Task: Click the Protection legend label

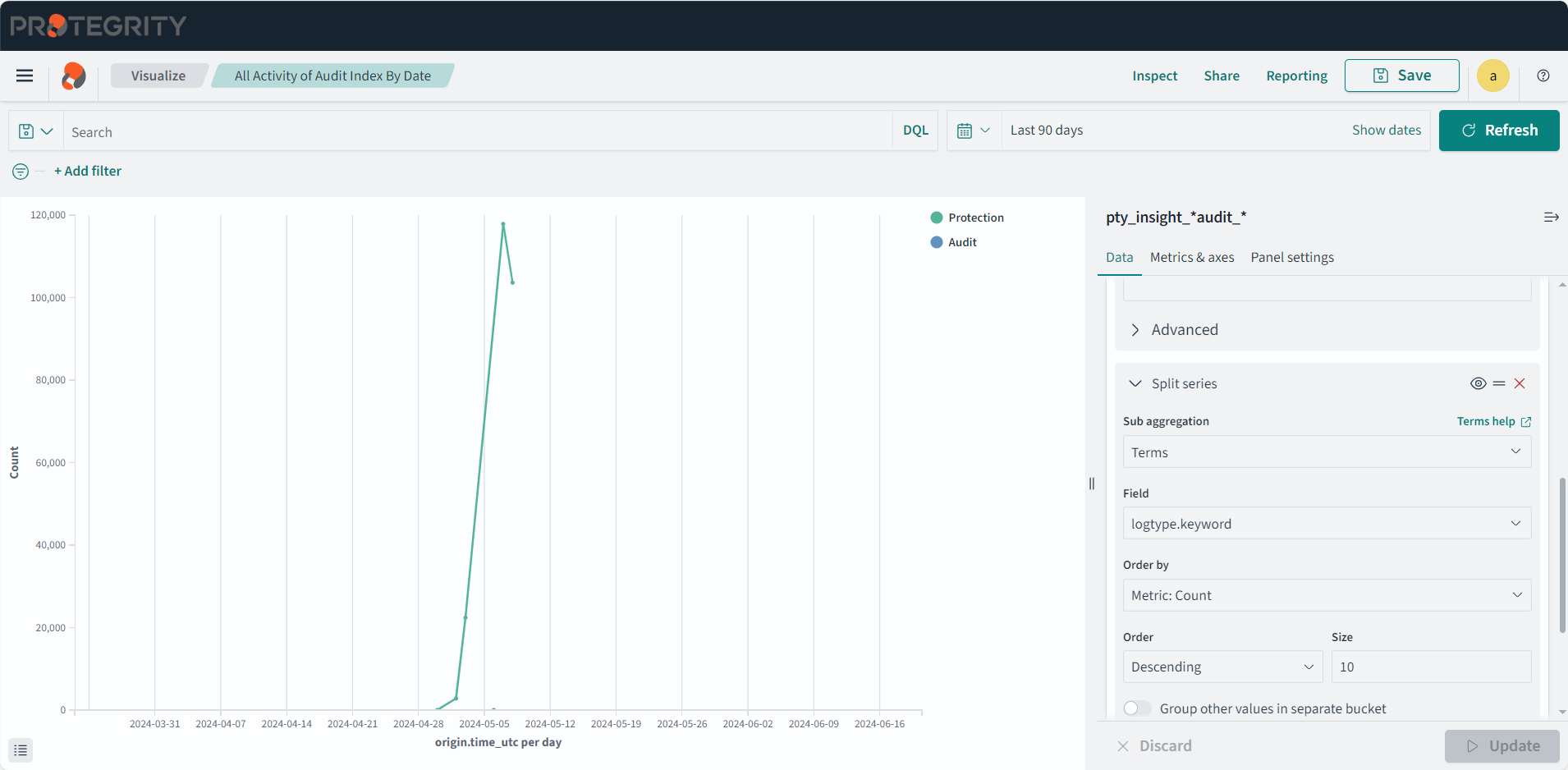Action: [976, 218]
